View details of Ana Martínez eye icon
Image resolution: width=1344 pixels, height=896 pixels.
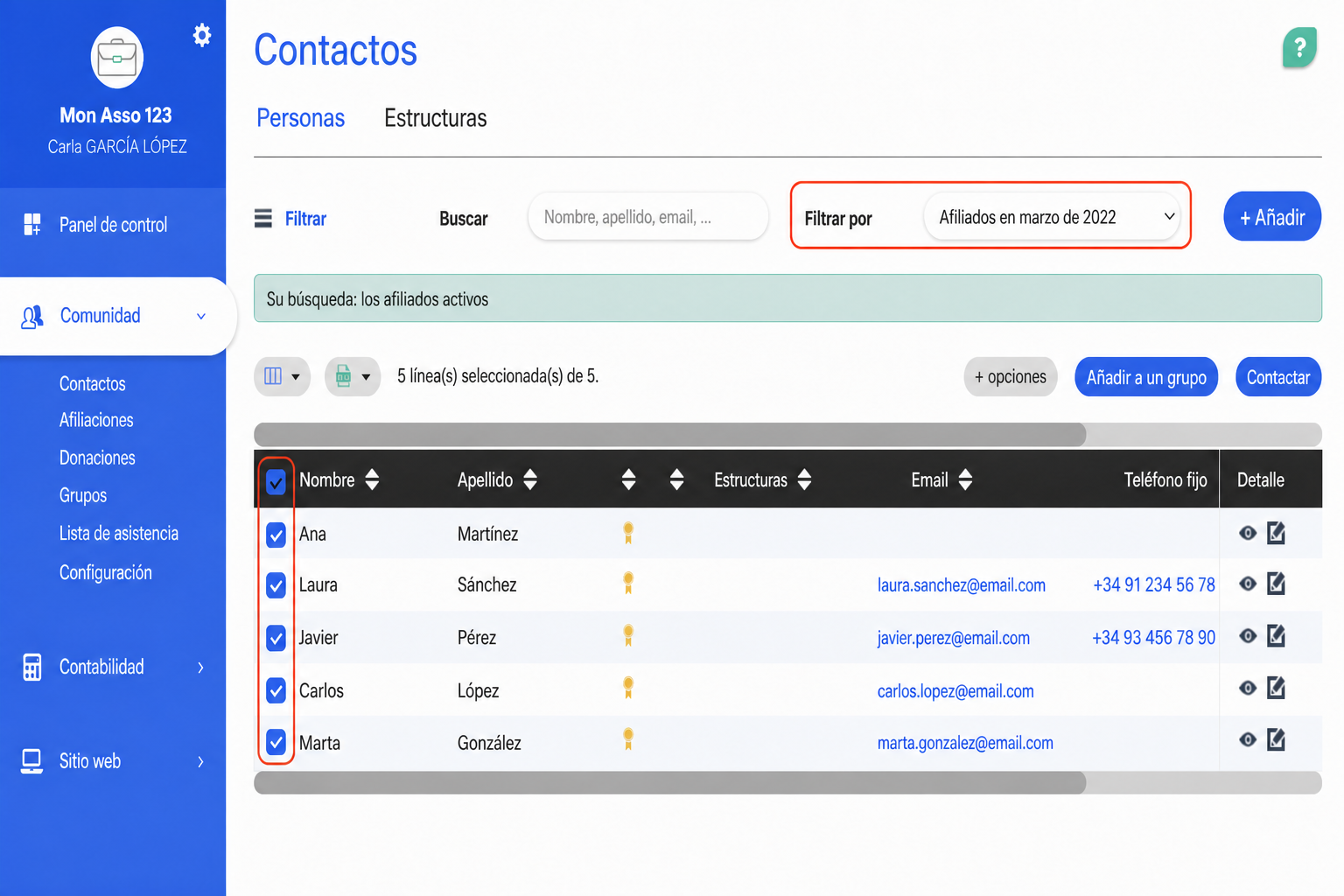click(x=1248, y=533)
